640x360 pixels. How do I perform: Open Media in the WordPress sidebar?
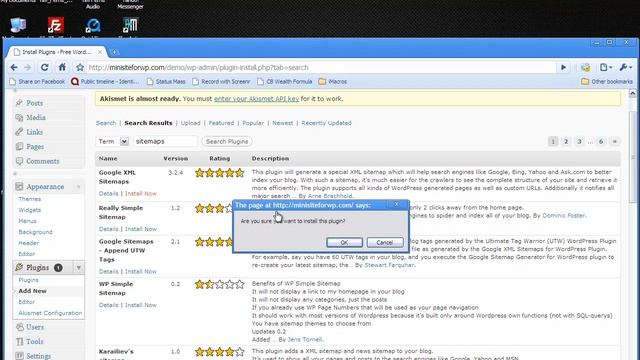[x=36, y=118]
